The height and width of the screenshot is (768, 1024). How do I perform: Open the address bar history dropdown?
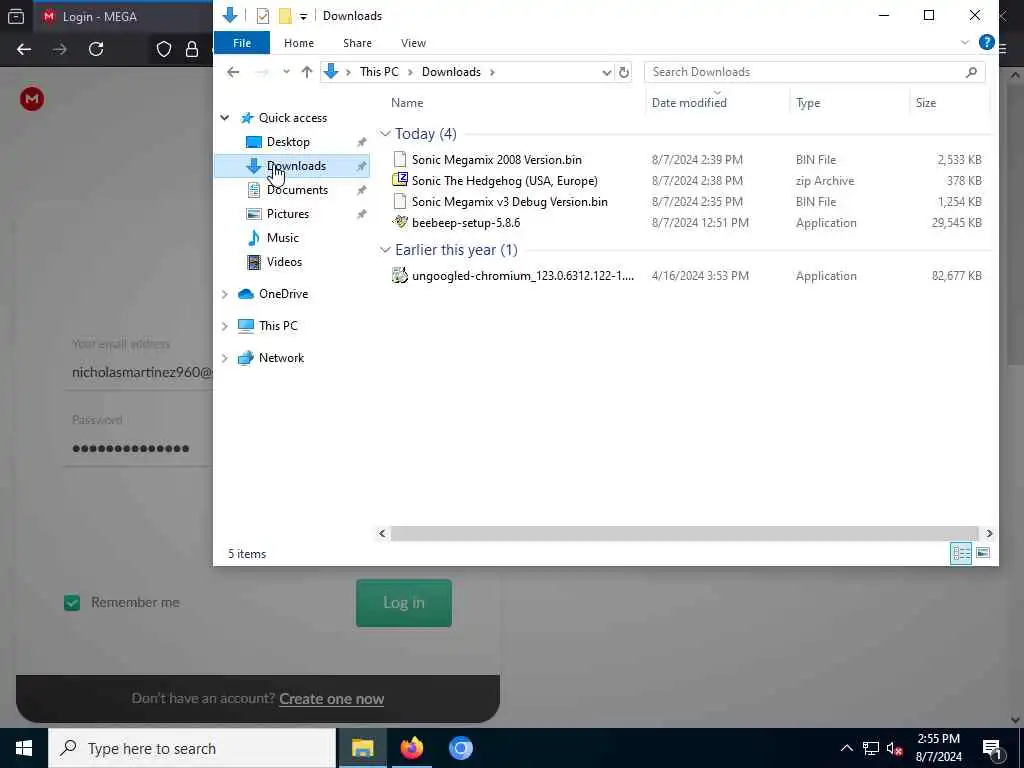click(607, 72)
